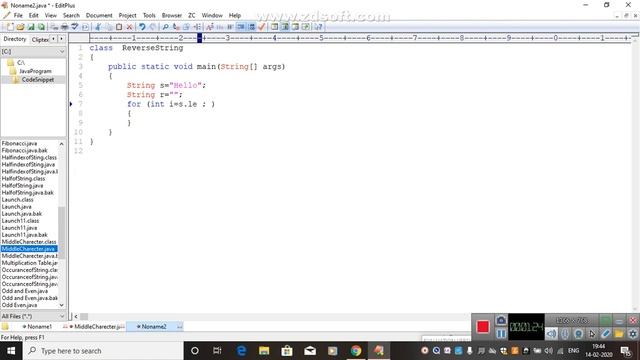
Task: Click the column ruler marker
Action: [200, 38]
